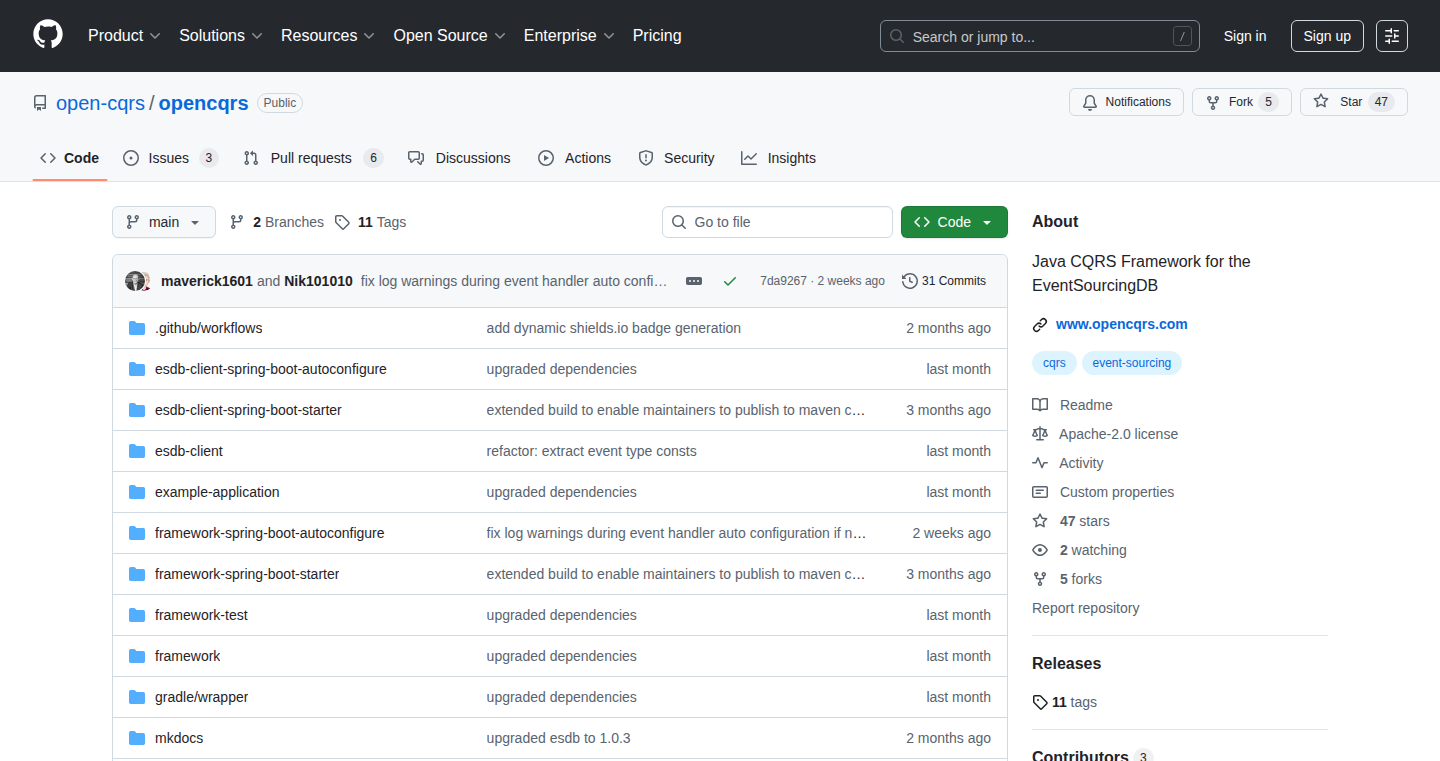Open the main branch dropdown
This screenshot has height=761, width=1440.
point(164,222)
